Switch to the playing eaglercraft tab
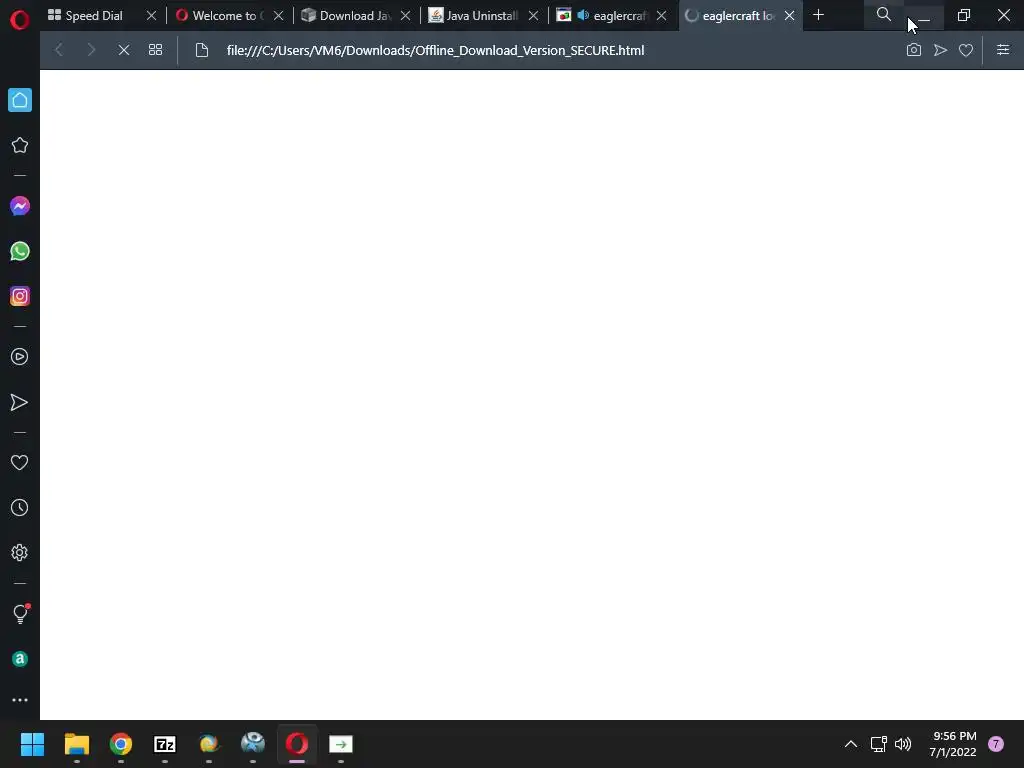Viewport: 1024px width, 768px height. tap(619, 16)
